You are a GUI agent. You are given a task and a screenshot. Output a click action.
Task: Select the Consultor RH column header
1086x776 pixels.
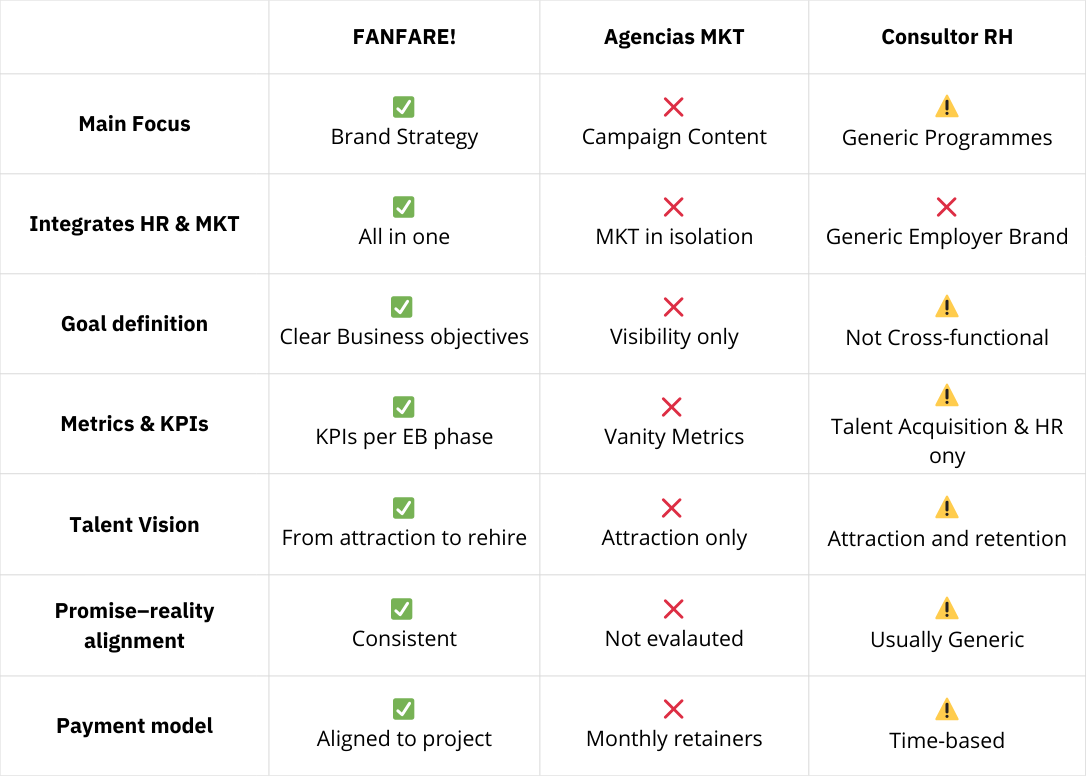(x=946, y=37)
